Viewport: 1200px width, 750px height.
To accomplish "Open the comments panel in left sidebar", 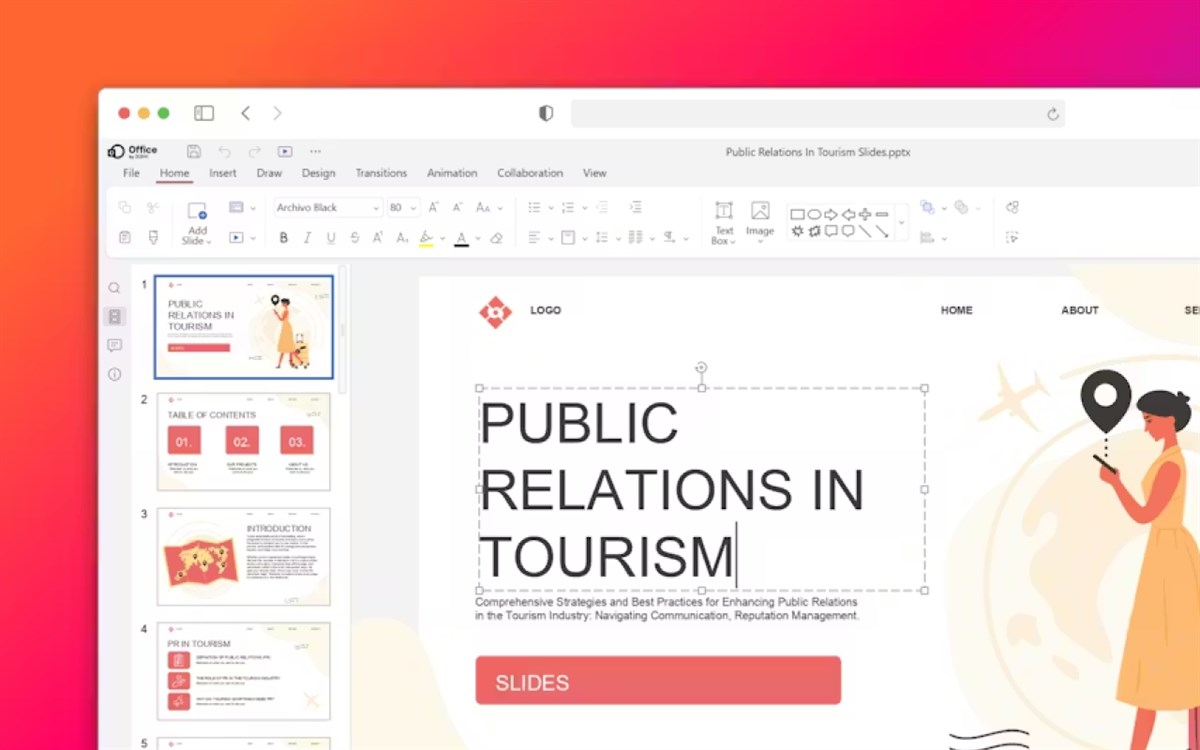I will click(x=114, y=345).
